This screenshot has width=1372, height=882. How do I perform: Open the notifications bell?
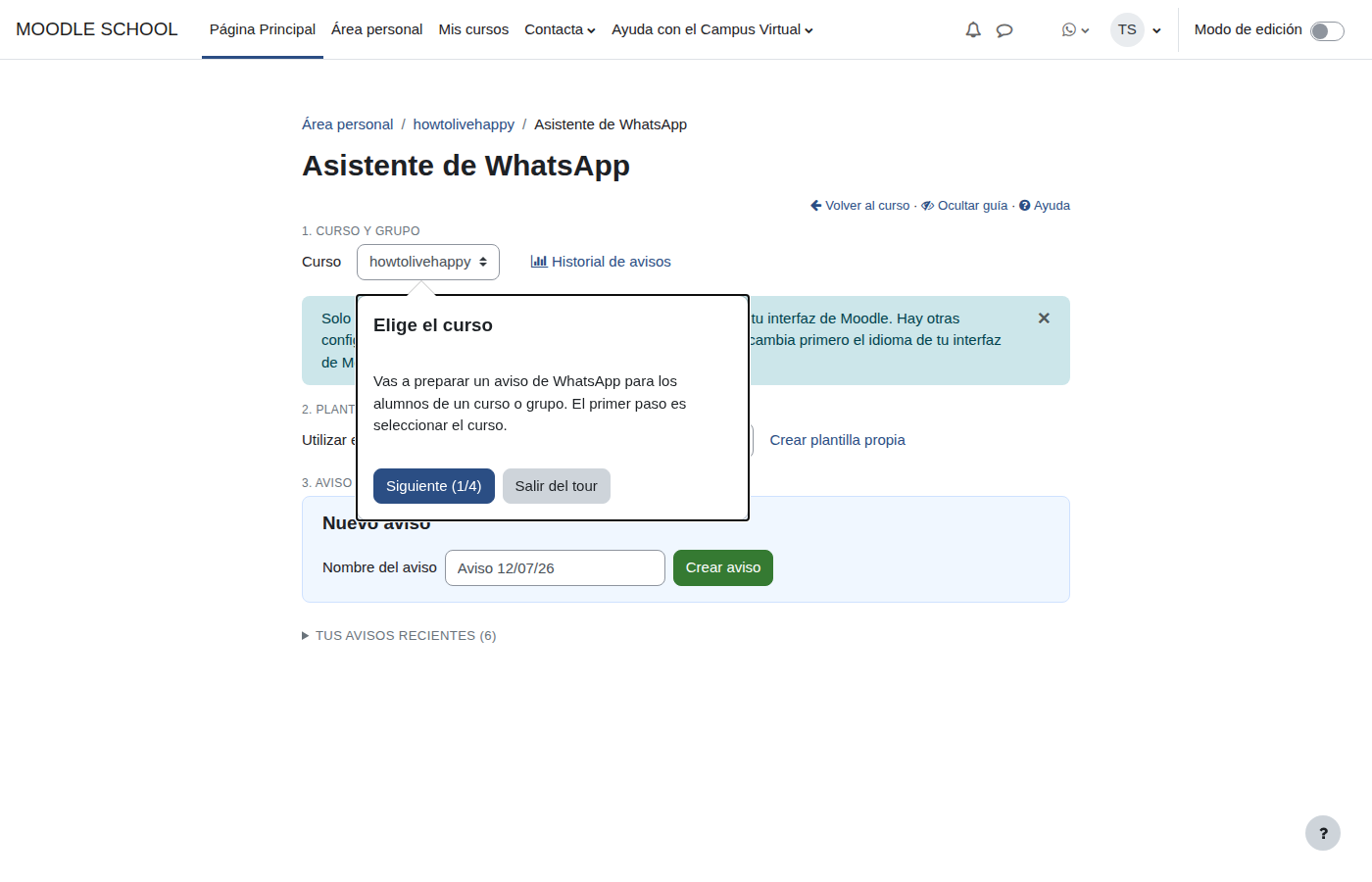coord(973,29)
